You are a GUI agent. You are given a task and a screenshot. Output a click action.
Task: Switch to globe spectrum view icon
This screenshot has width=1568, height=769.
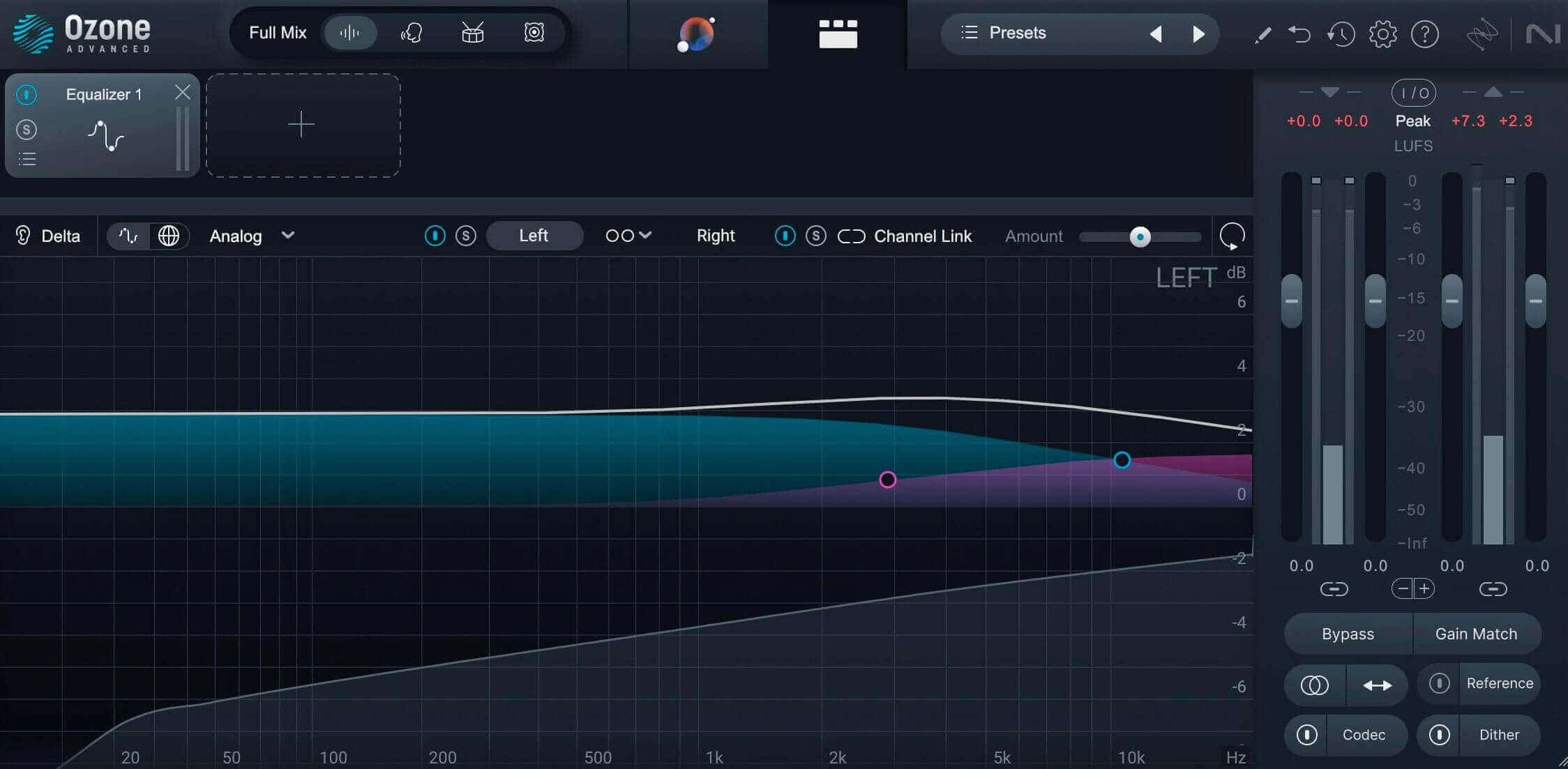coord(168,236)
